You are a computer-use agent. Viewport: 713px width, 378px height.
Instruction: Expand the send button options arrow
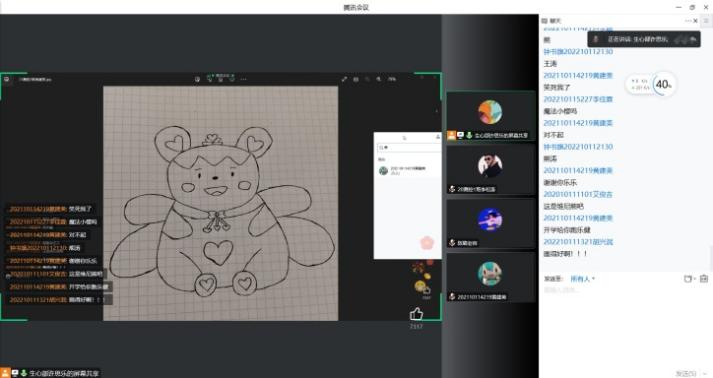(705, 373)
